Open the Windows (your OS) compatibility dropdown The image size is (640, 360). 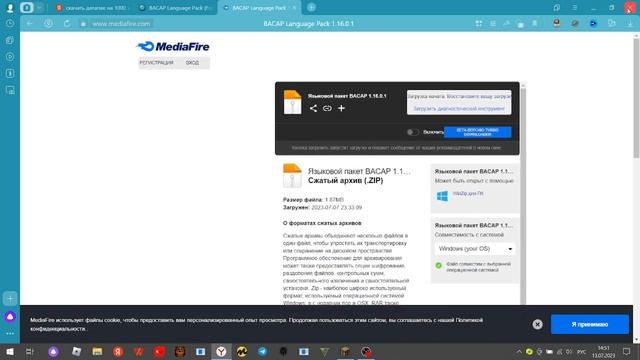475,249
